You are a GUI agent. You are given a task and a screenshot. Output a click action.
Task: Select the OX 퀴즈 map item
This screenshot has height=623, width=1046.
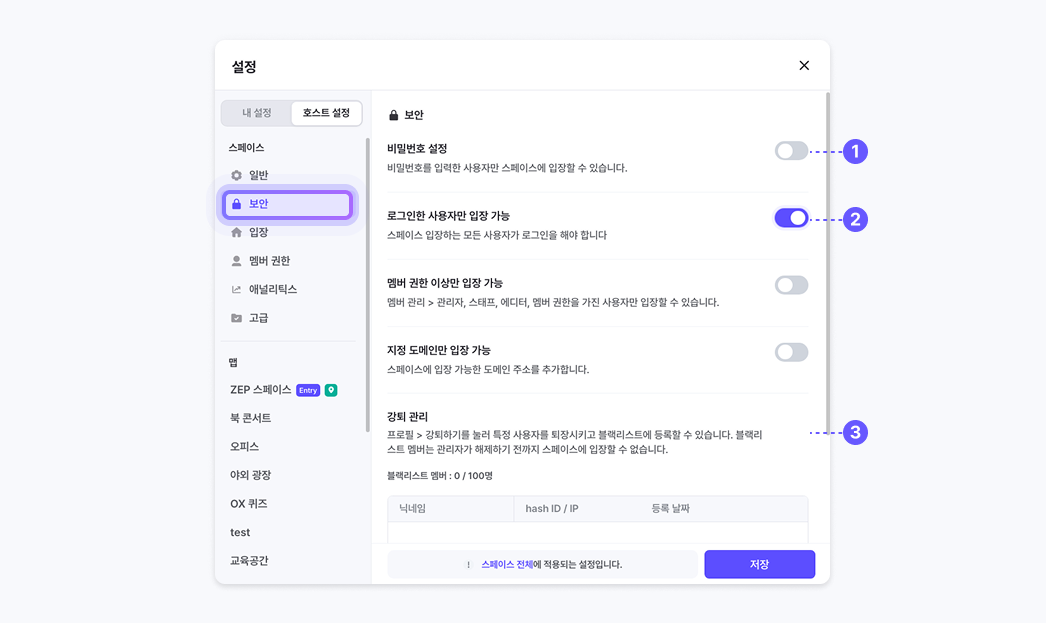coord(249,504)
